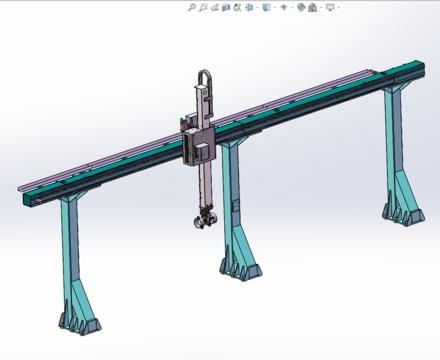Expand the View Orientation dropdown arrow
This screenshot has height=360, width=440.
point(257,7)
